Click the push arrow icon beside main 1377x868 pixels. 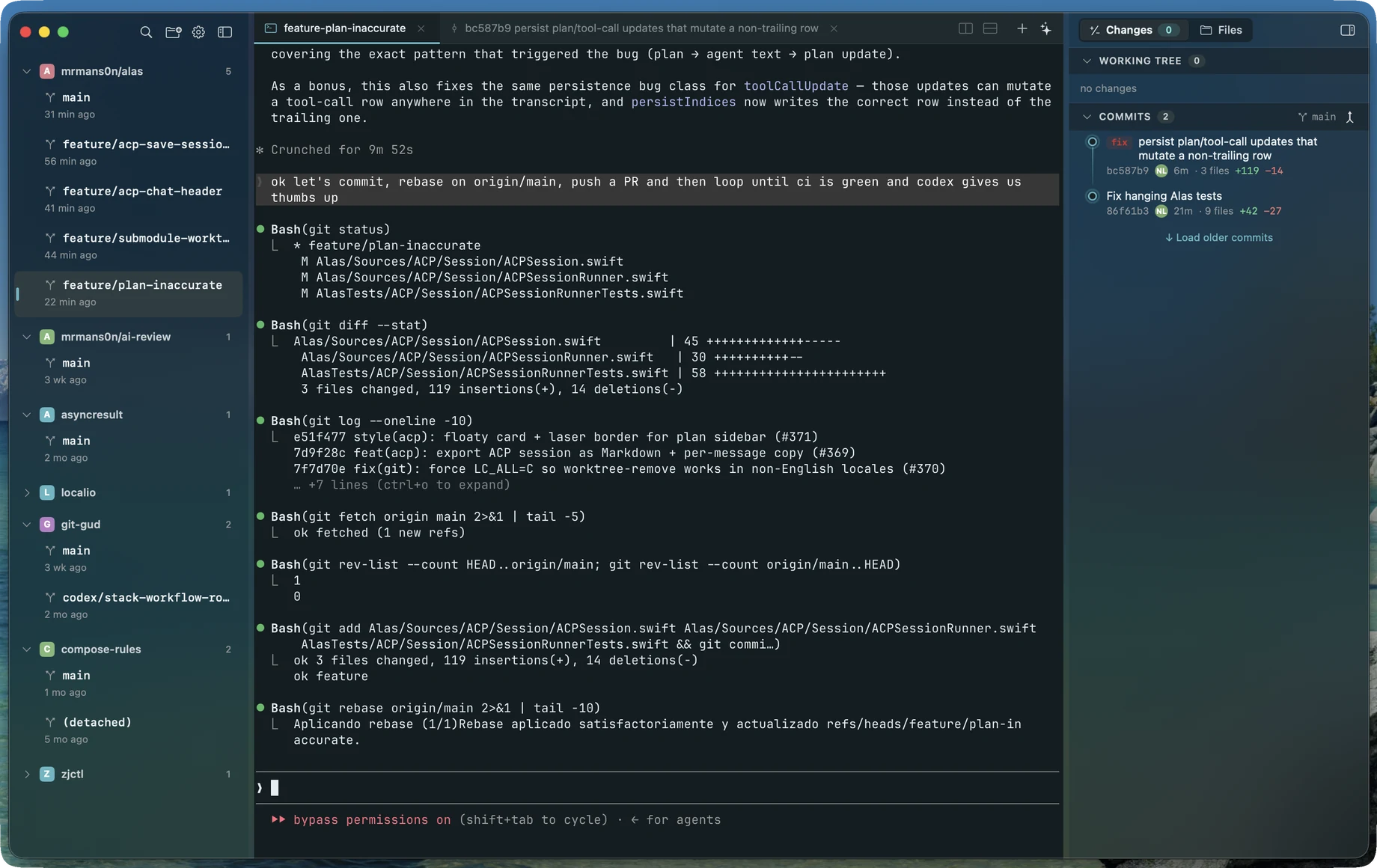tap(1350, 117)
